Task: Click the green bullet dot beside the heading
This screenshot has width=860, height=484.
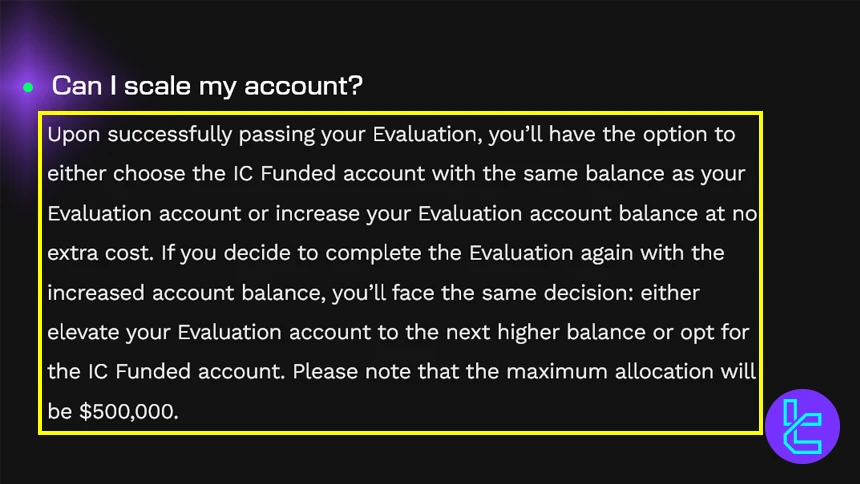Action: [x=28, y=87]
